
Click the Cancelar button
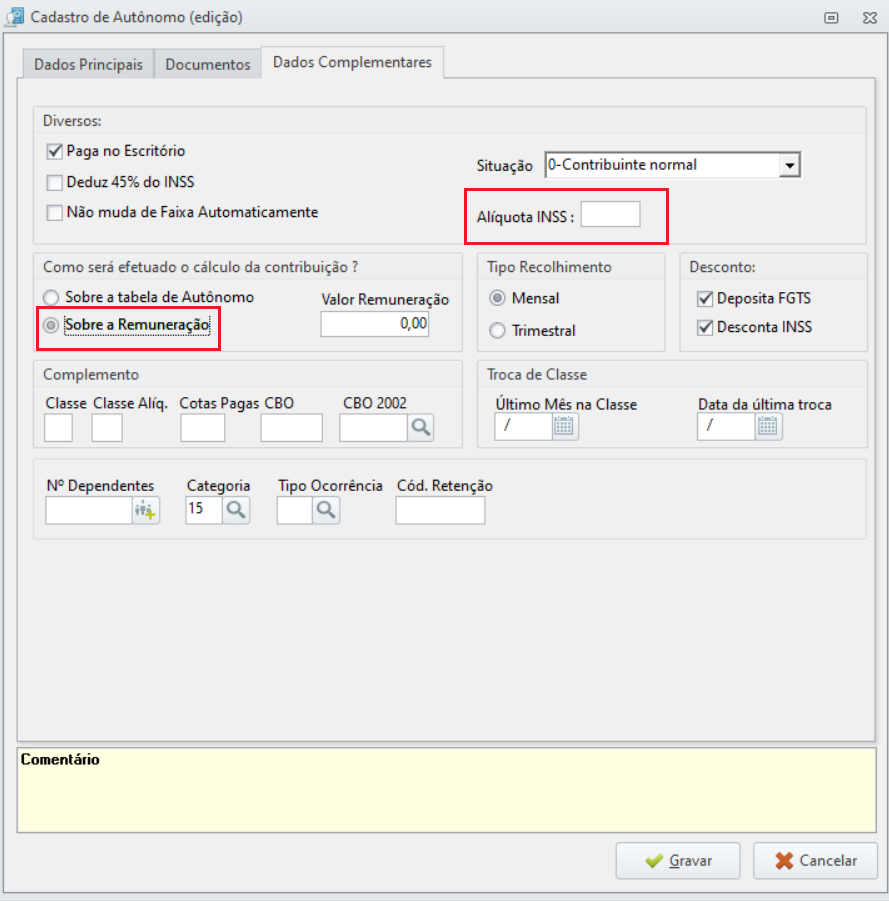[x=815, y=861]
